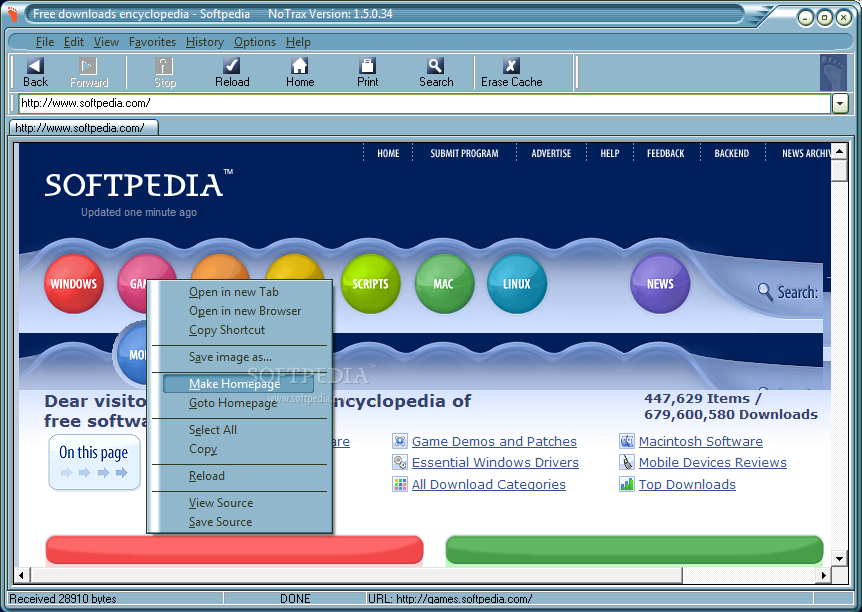Click the URL address input field

point(424,103)
